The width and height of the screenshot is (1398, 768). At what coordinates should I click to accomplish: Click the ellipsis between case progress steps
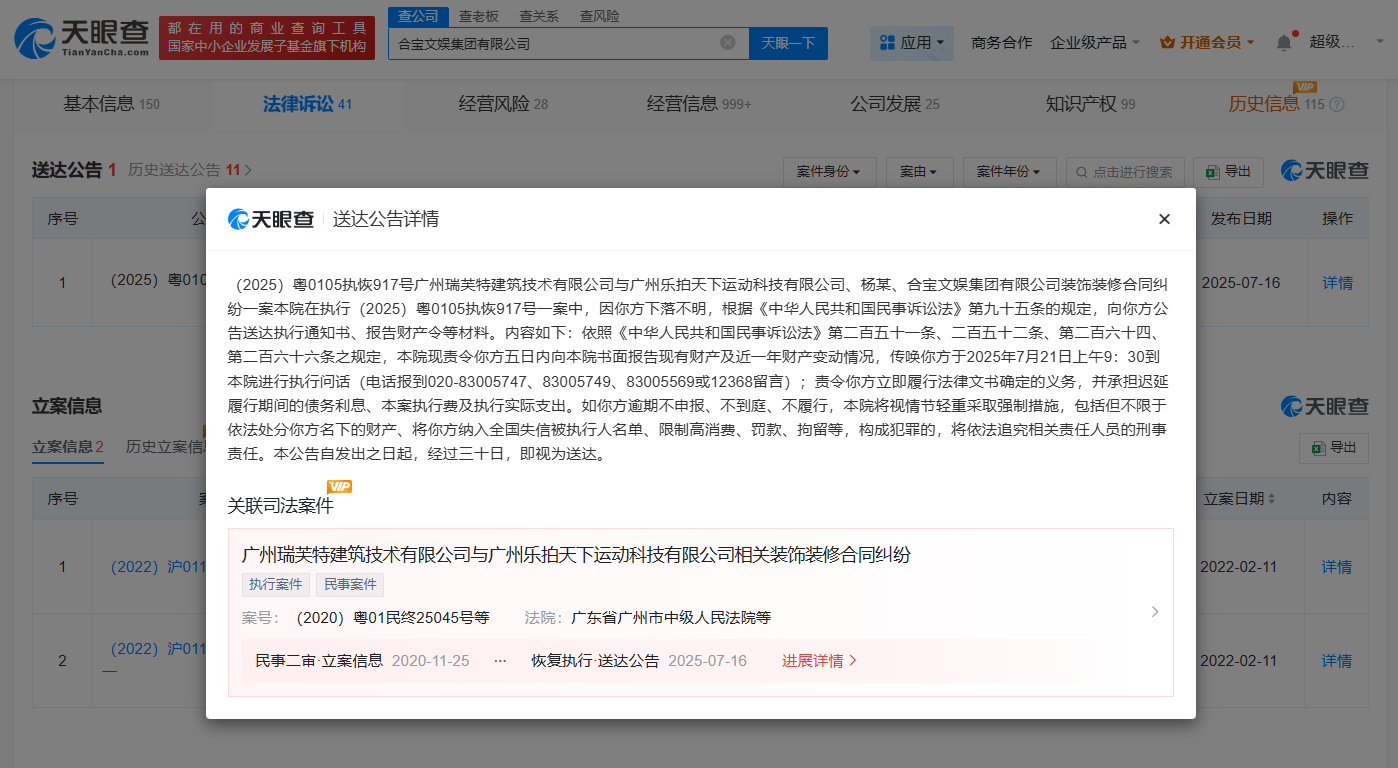click(x=500, y=661)
